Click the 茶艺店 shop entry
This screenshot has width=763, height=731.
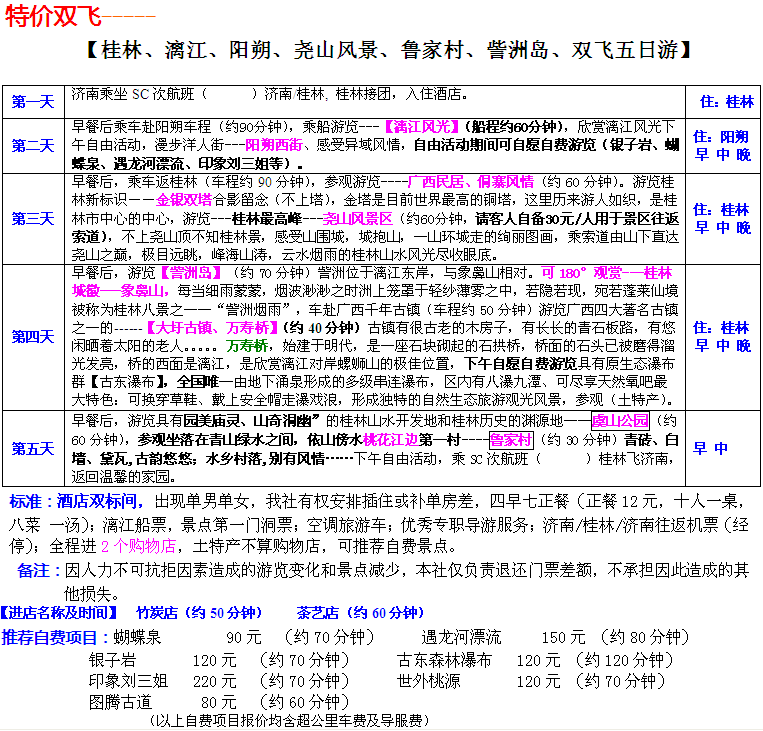319,613
